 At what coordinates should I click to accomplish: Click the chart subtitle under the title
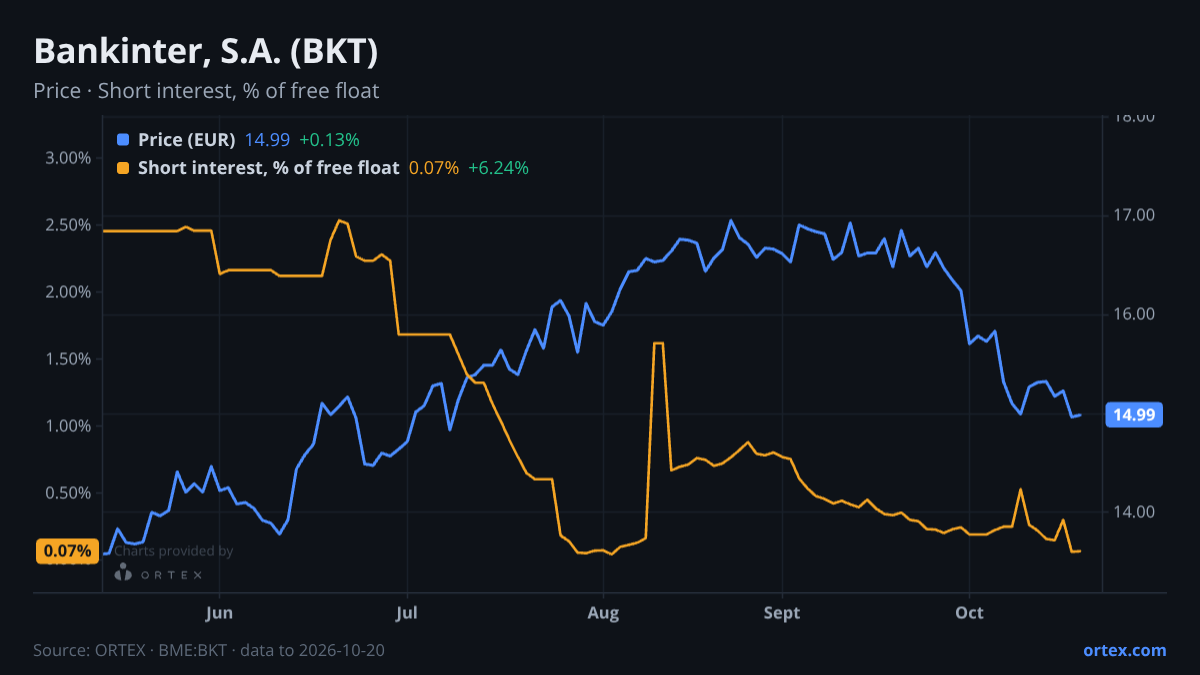point(206,91)
